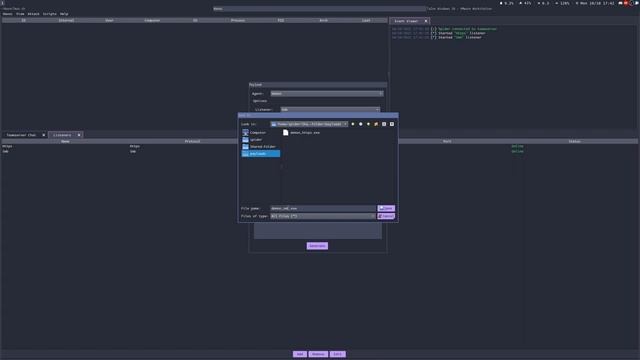This screenshot has height=360, width=640.
Task: Confirm file dialog with the top purple button
Action: [386, 208]
